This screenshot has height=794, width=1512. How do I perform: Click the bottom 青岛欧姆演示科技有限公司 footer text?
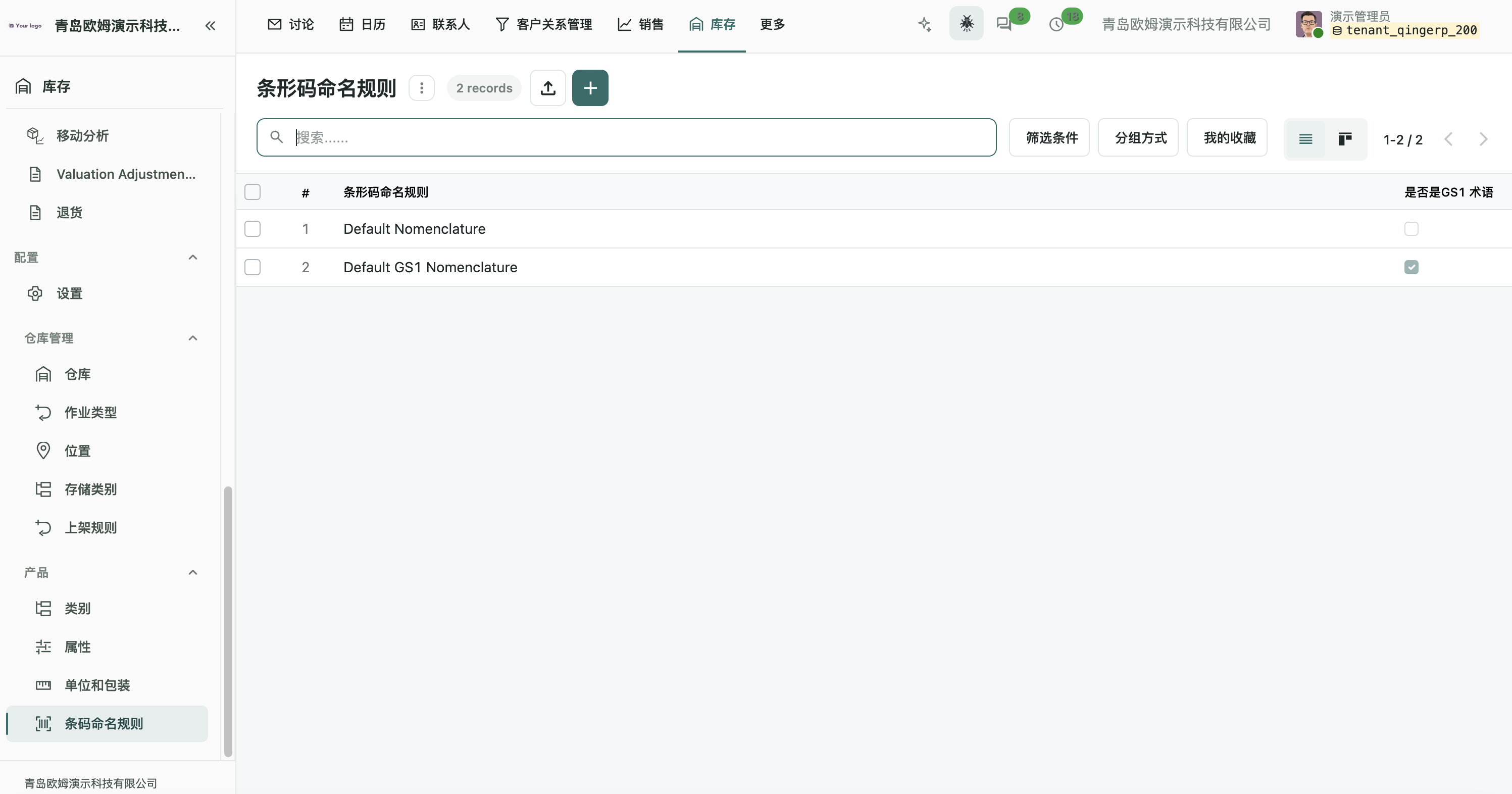(91, 783)
